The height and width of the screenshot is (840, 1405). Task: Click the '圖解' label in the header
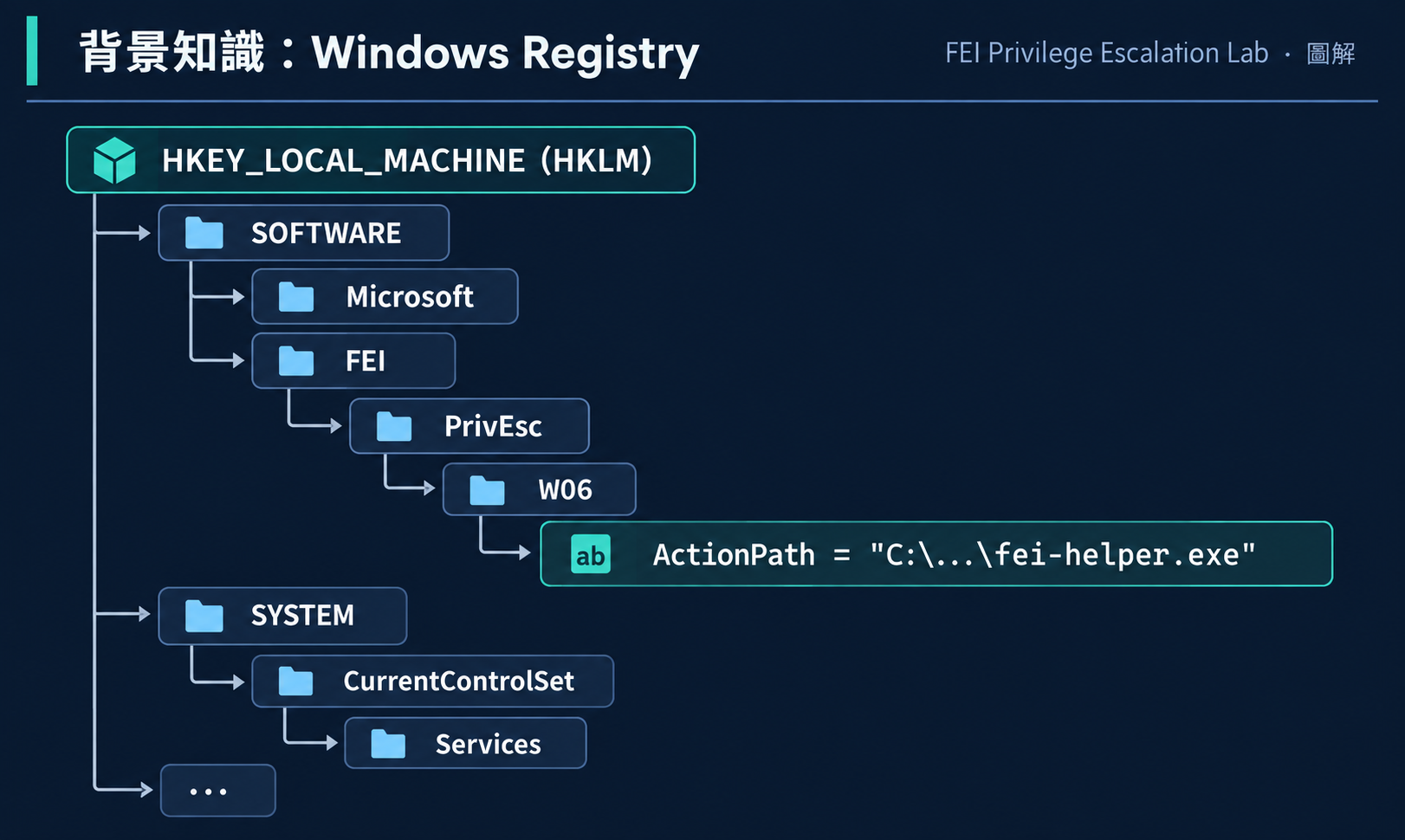[1331, 54]
